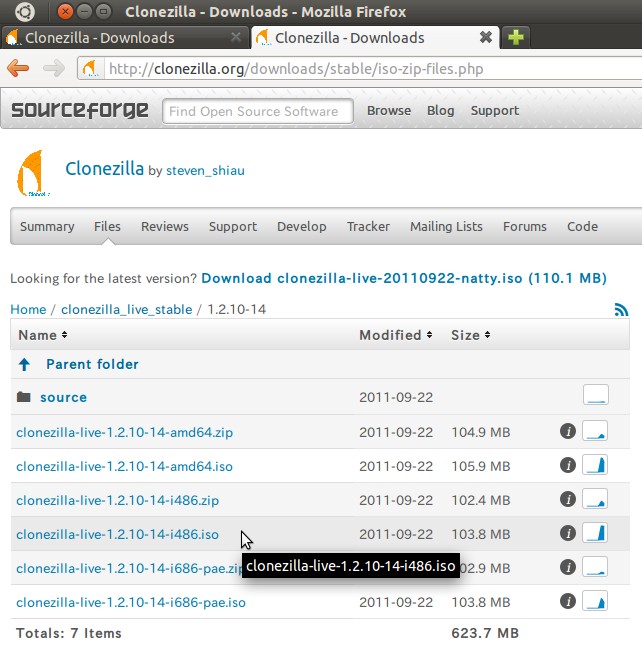Open download stats chart for i486.zip
Screen dimensions: 642x652
coord(595,499)
